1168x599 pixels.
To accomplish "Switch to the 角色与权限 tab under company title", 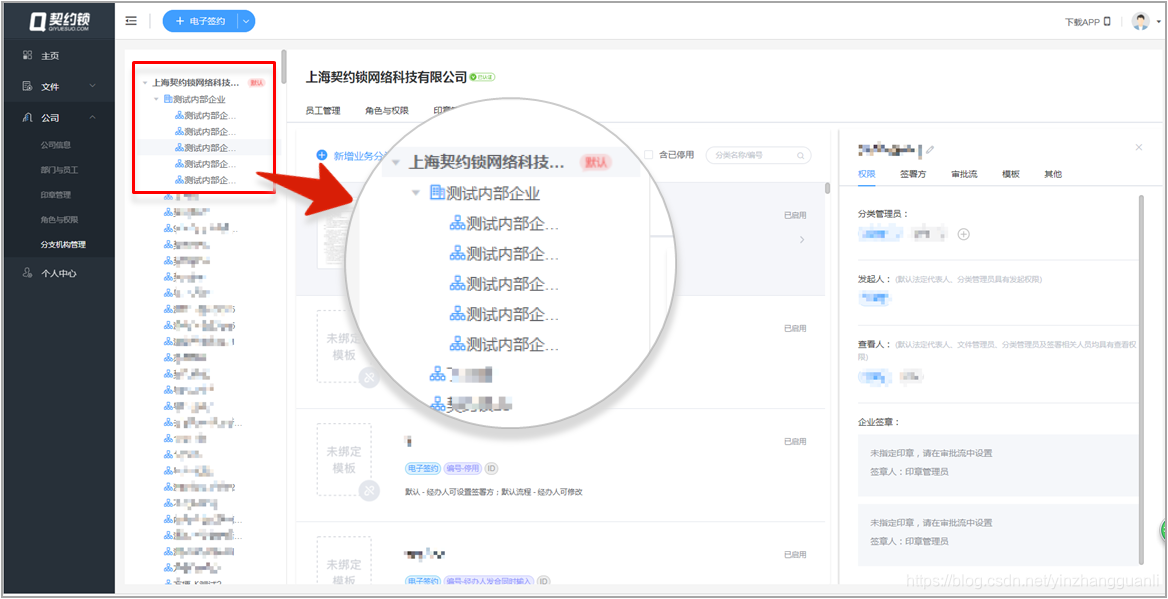I will (387, 111).
